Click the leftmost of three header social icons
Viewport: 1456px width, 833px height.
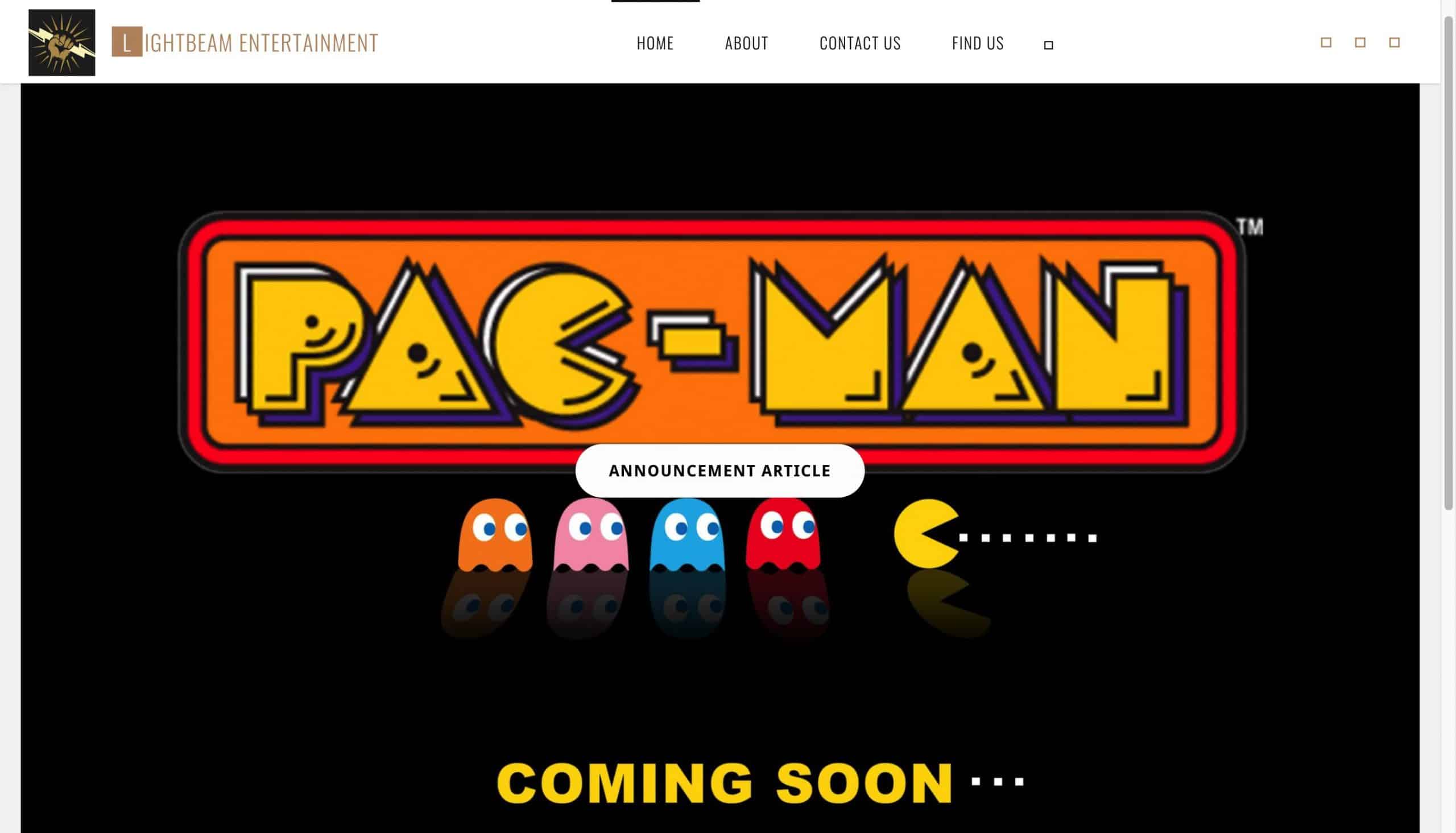tap(1326, 42)
